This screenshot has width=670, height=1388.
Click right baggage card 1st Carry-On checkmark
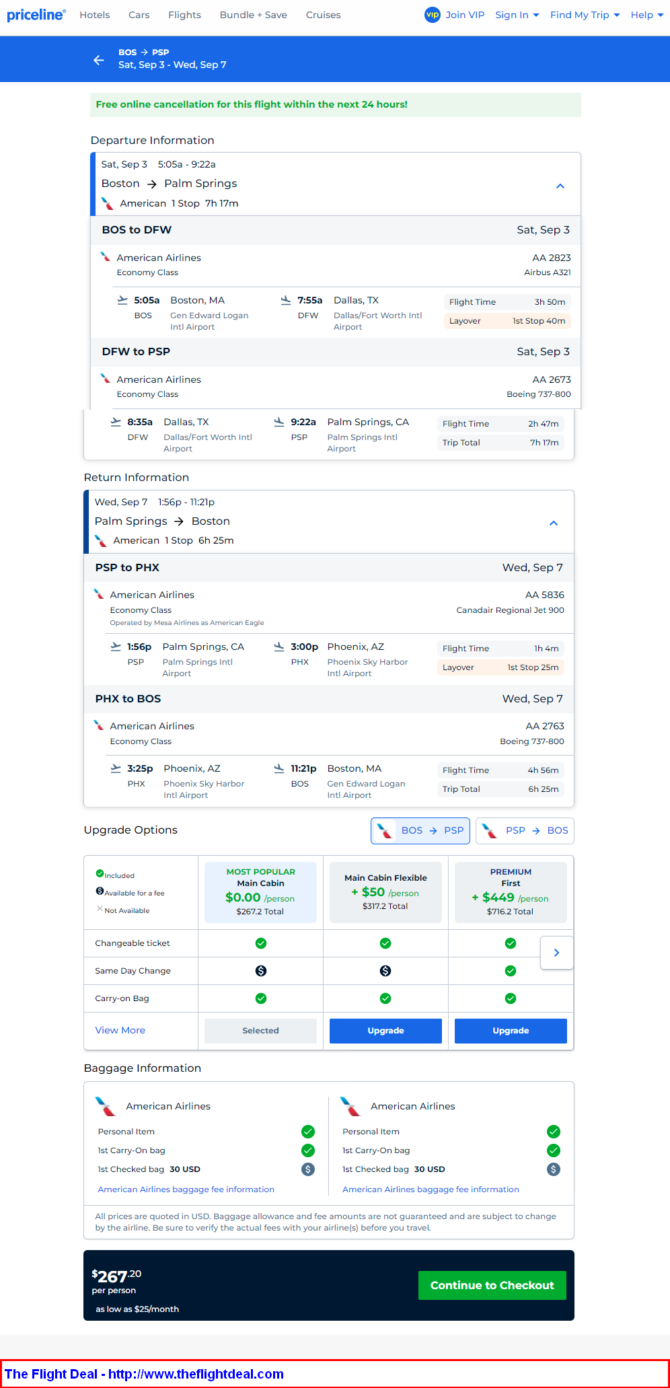553,1150
